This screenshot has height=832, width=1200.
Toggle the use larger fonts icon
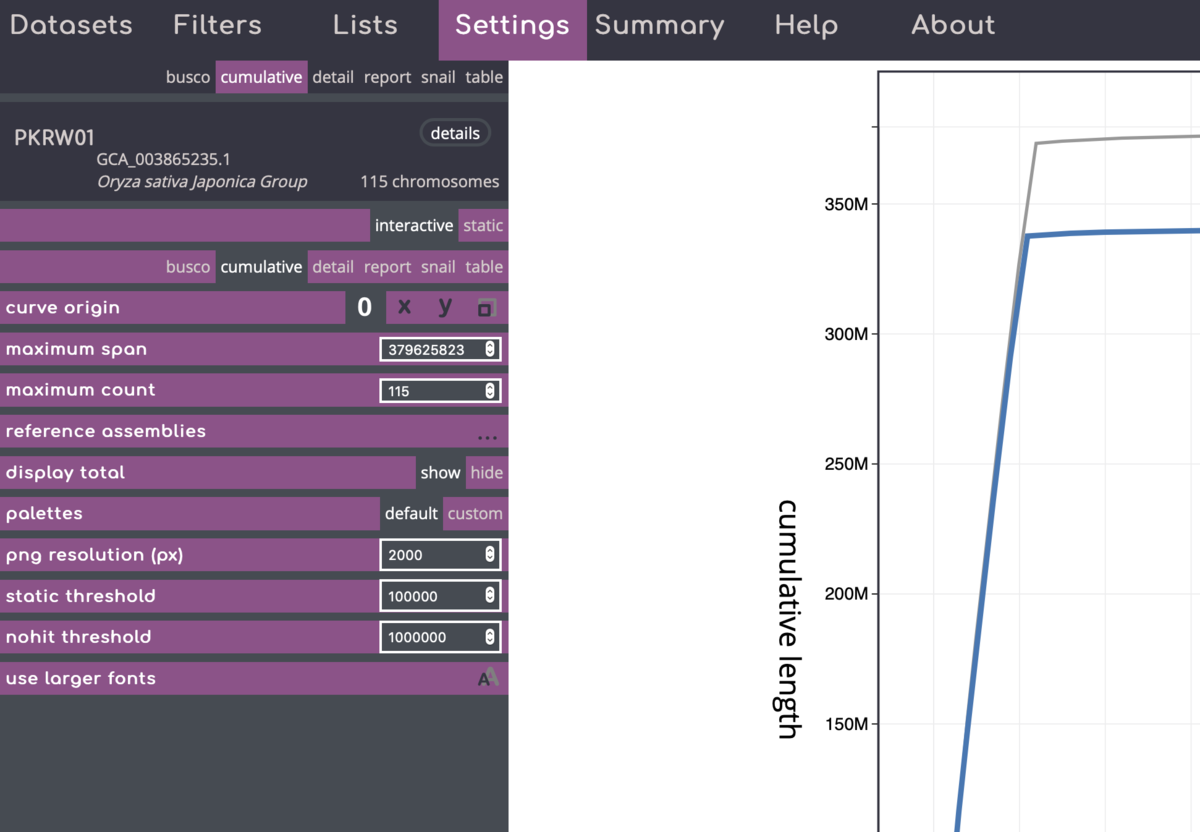(x=488, y=678)
